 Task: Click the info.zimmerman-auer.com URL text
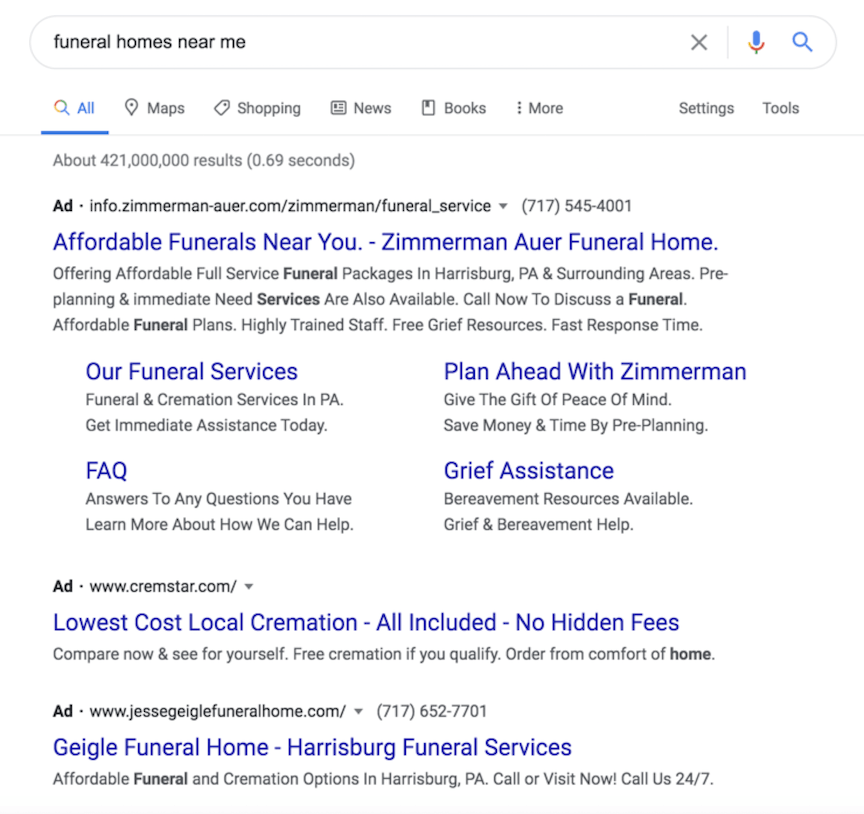point(290,206)
